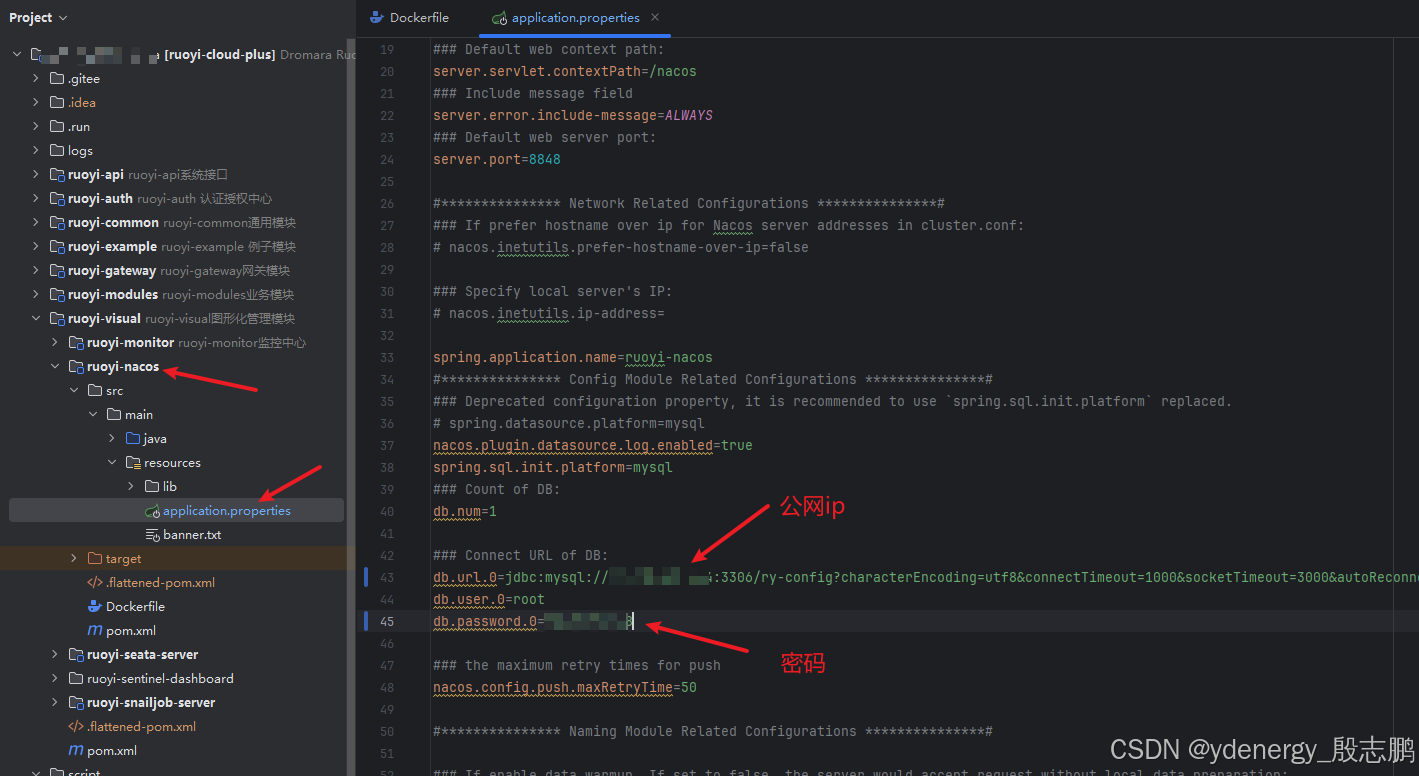The image size is (1419, 776).
Task: Collapse the ruoyi-nacos module node
Action: [56, 367]
